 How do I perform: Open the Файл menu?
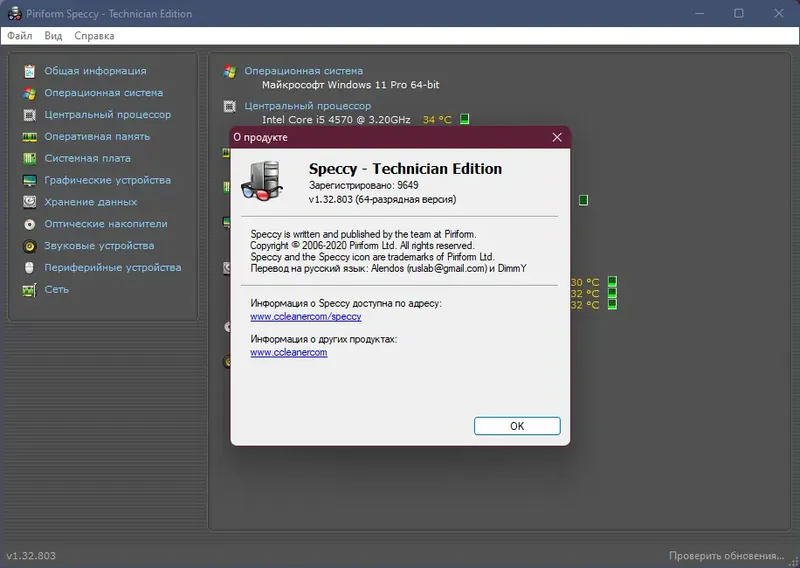(x=20, y=36)
